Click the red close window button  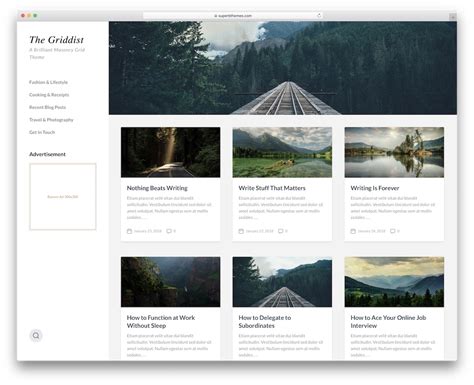(23, 15)
